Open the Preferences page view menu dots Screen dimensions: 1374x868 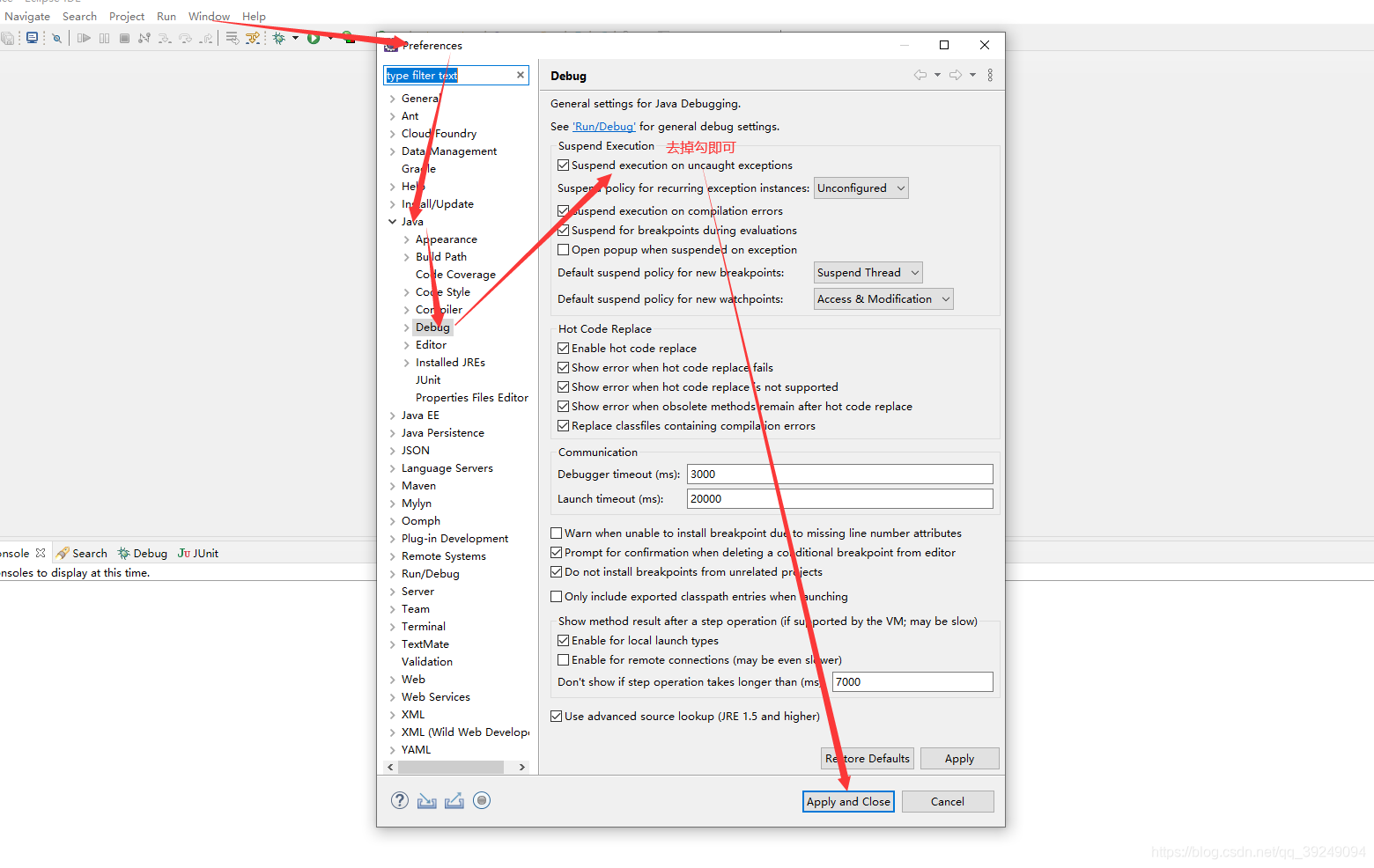[990, 75]
